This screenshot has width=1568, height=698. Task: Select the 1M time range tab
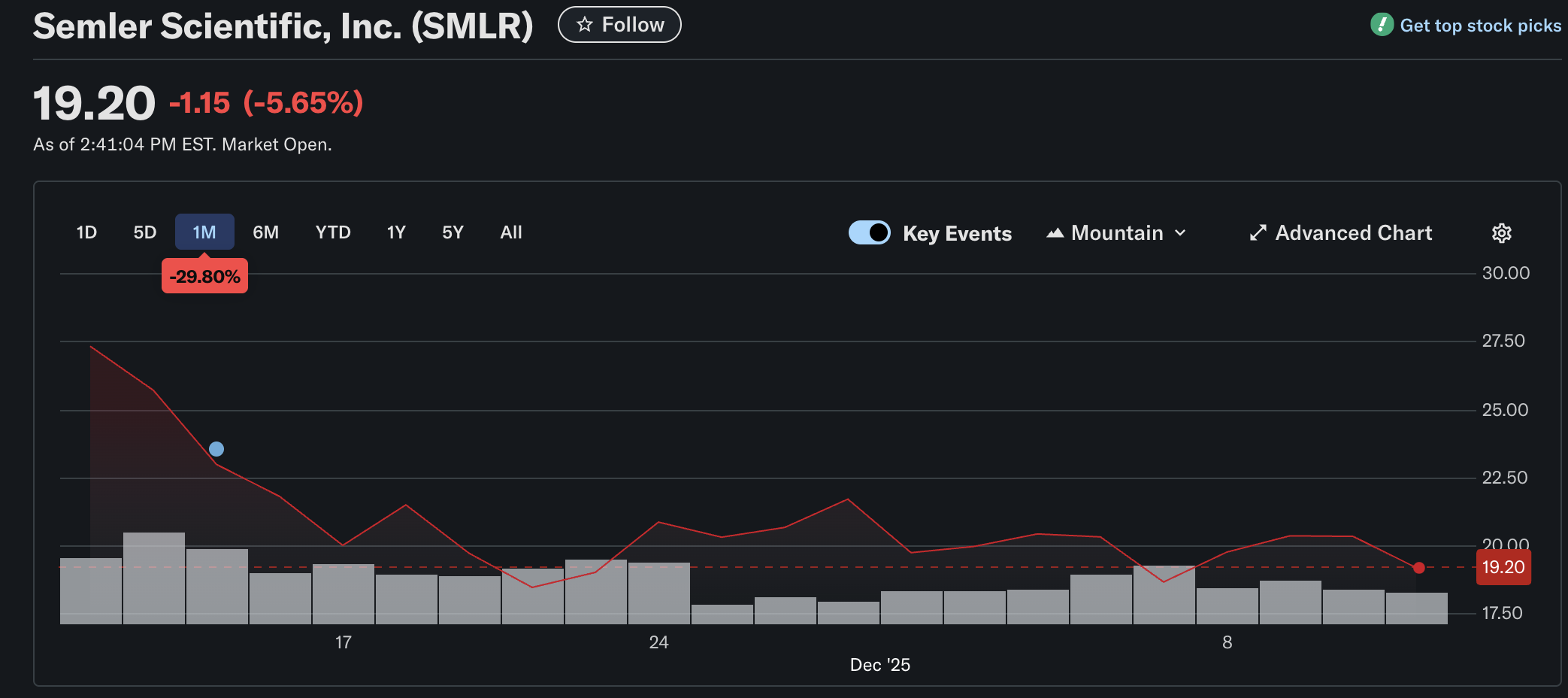click(x=204, y=232)
